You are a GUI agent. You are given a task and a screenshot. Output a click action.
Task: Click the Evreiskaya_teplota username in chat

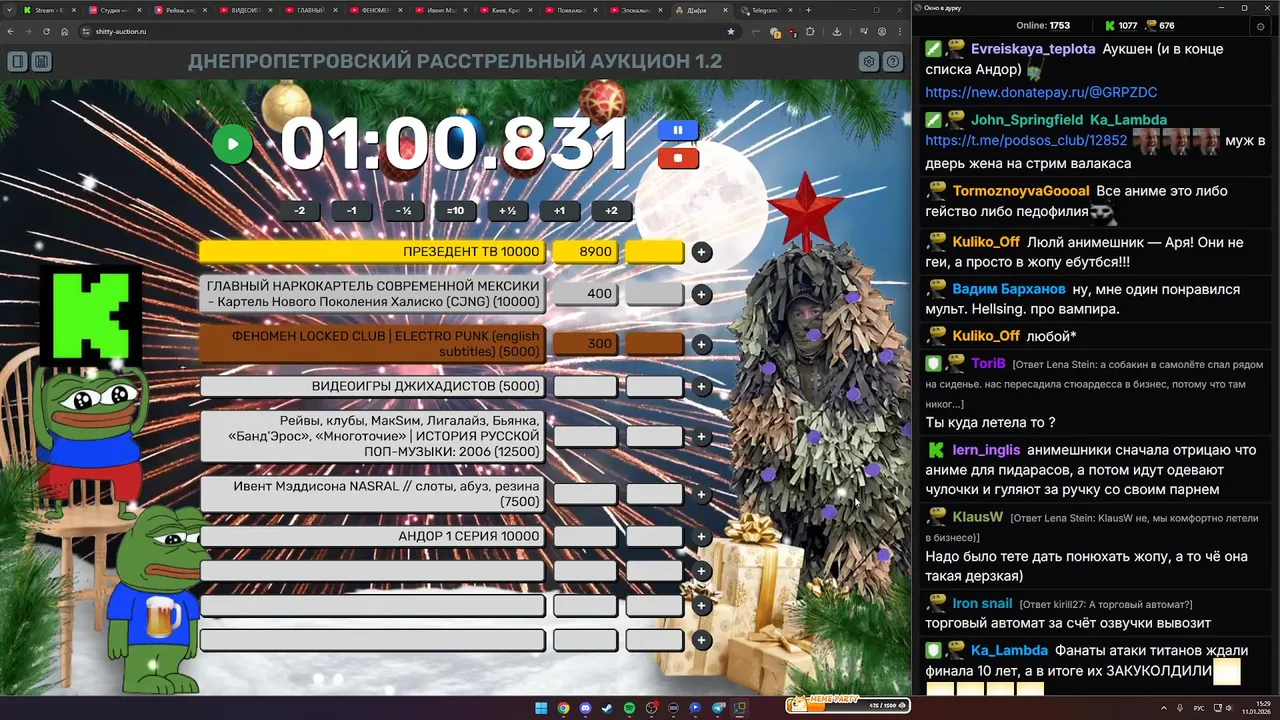(1033, 48)
